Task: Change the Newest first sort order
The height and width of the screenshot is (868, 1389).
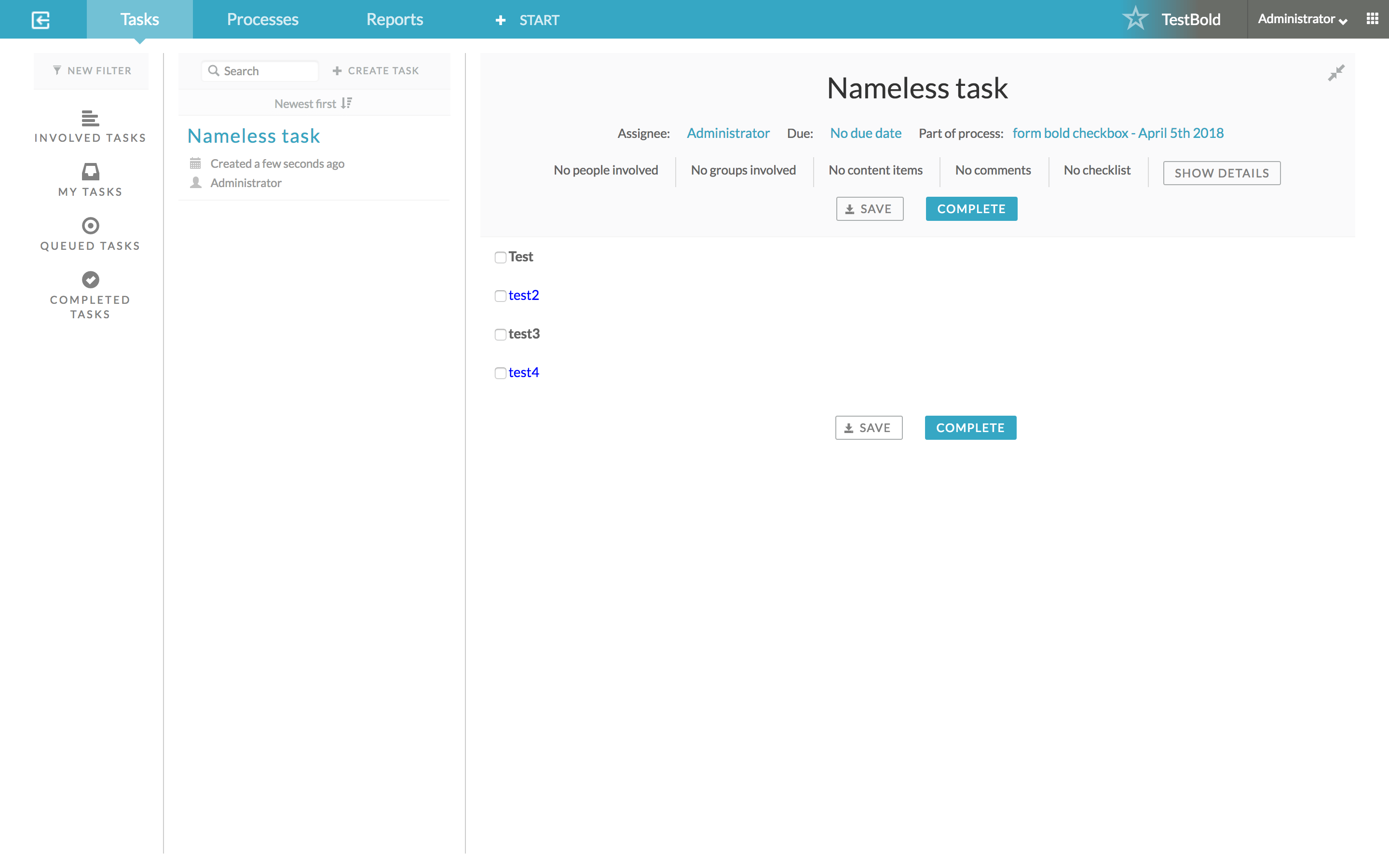Action: pyautogui.click(x=313, y=103)
